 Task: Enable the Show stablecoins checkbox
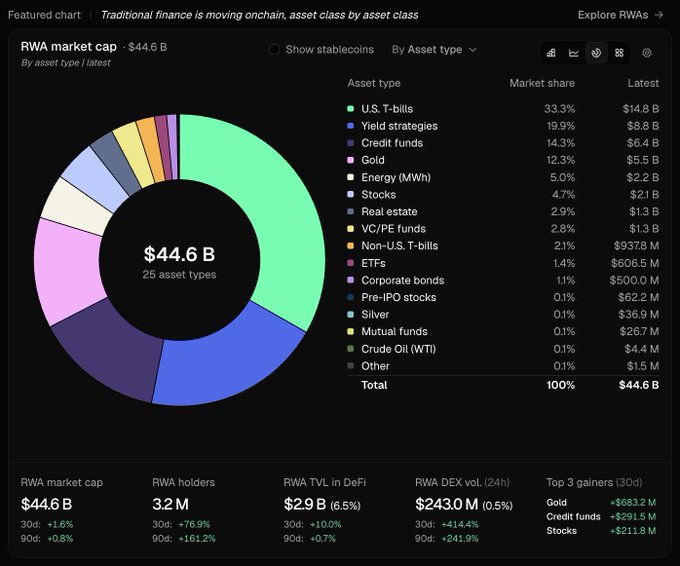coord(274,49)
